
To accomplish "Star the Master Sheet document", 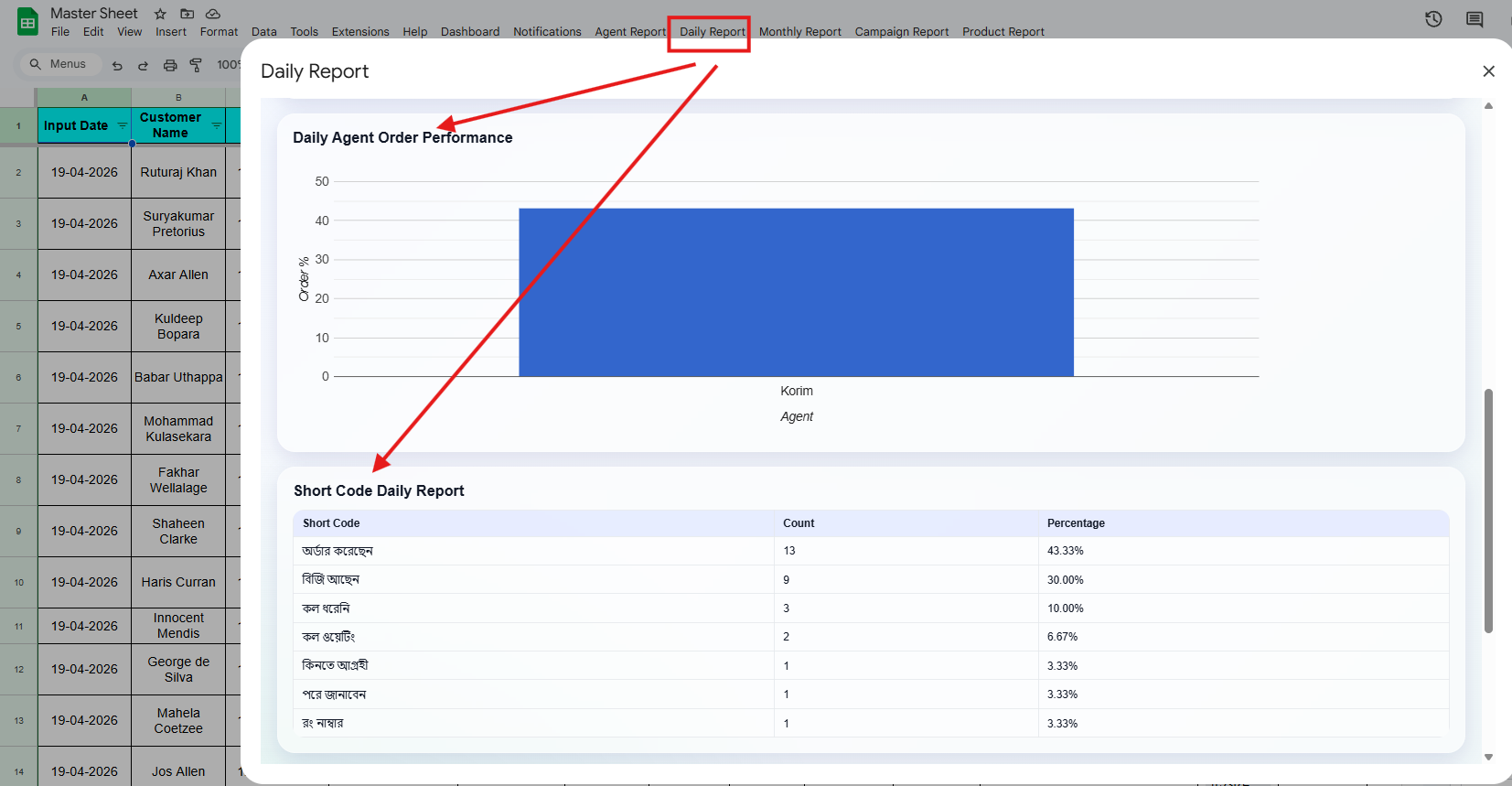I will [160, 14].
